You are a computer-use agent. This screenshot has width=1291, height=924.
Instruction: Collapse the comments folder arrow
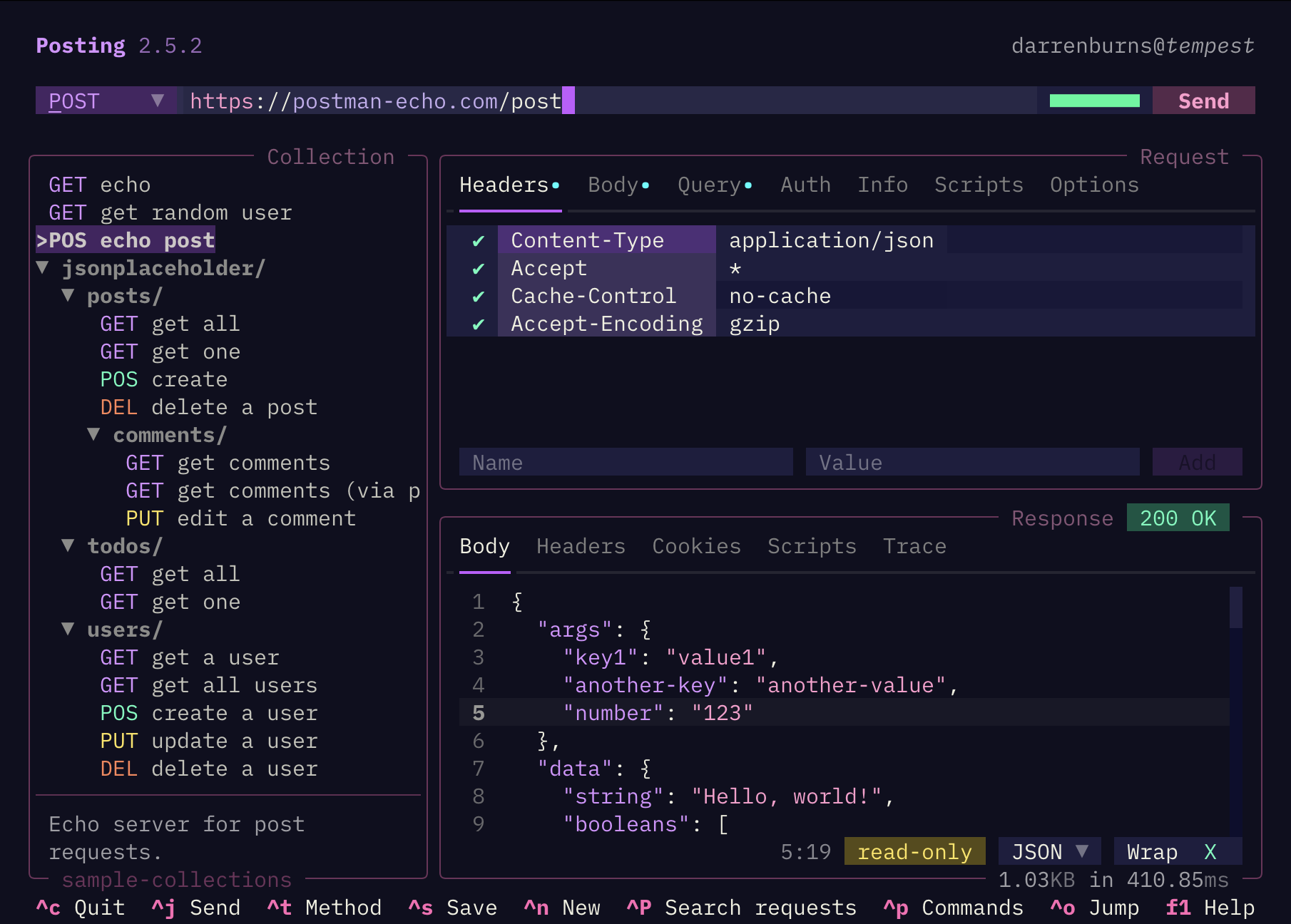click(93, 435)
